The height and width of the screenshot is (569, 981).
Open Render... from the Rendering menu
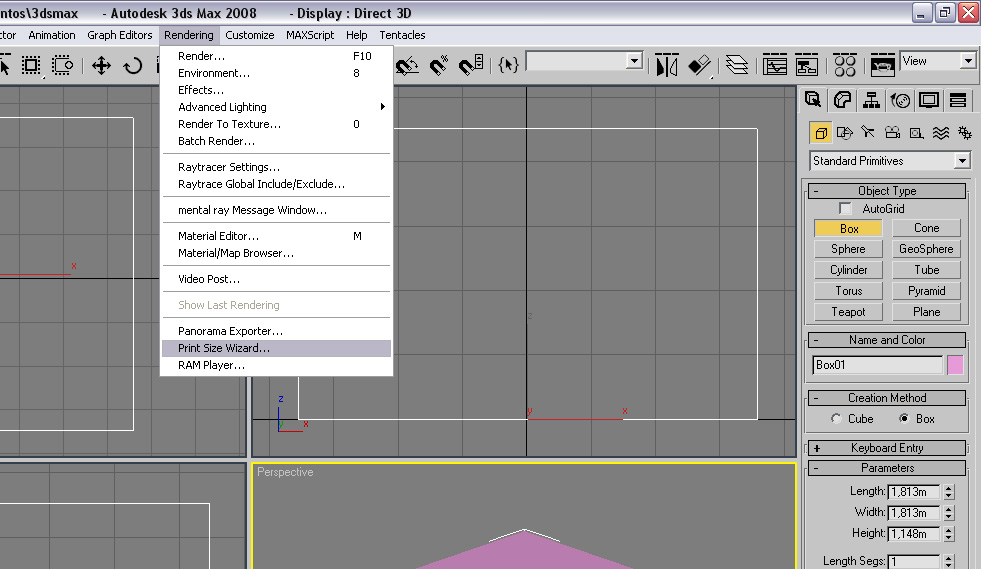[x=276, y=56]
